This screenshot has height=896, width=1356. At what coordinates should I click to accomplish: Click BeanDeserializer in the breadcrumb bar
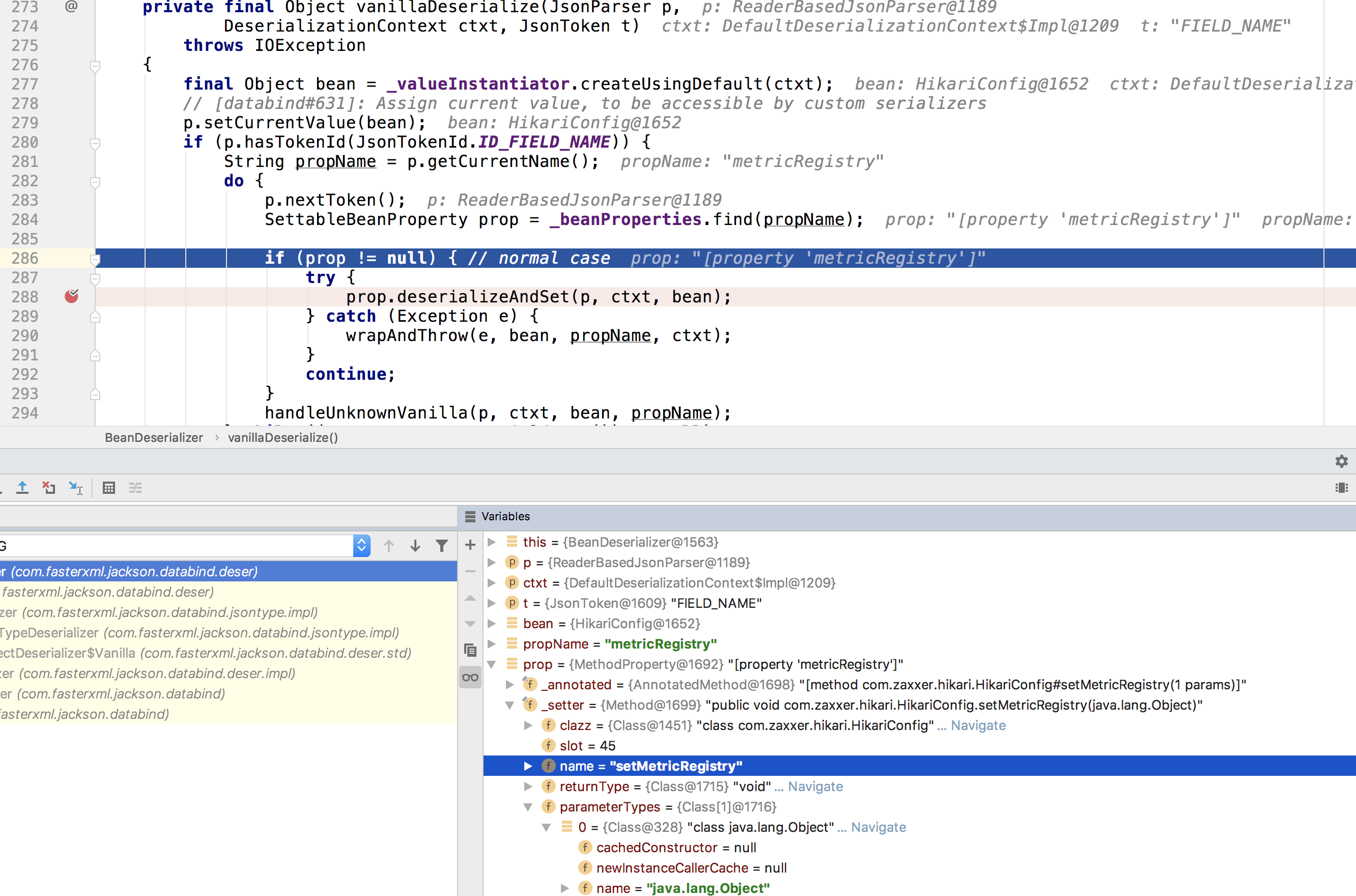[x=153, y=438]
